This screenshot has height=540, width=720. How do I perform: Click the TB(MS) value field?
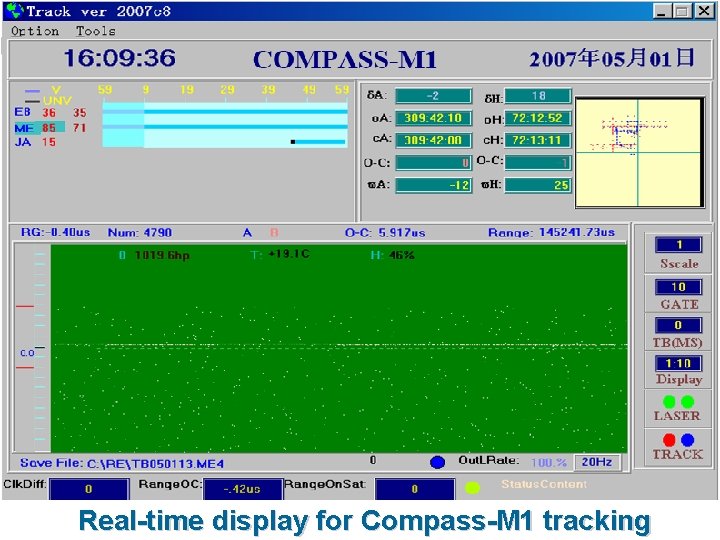[679, 325]
